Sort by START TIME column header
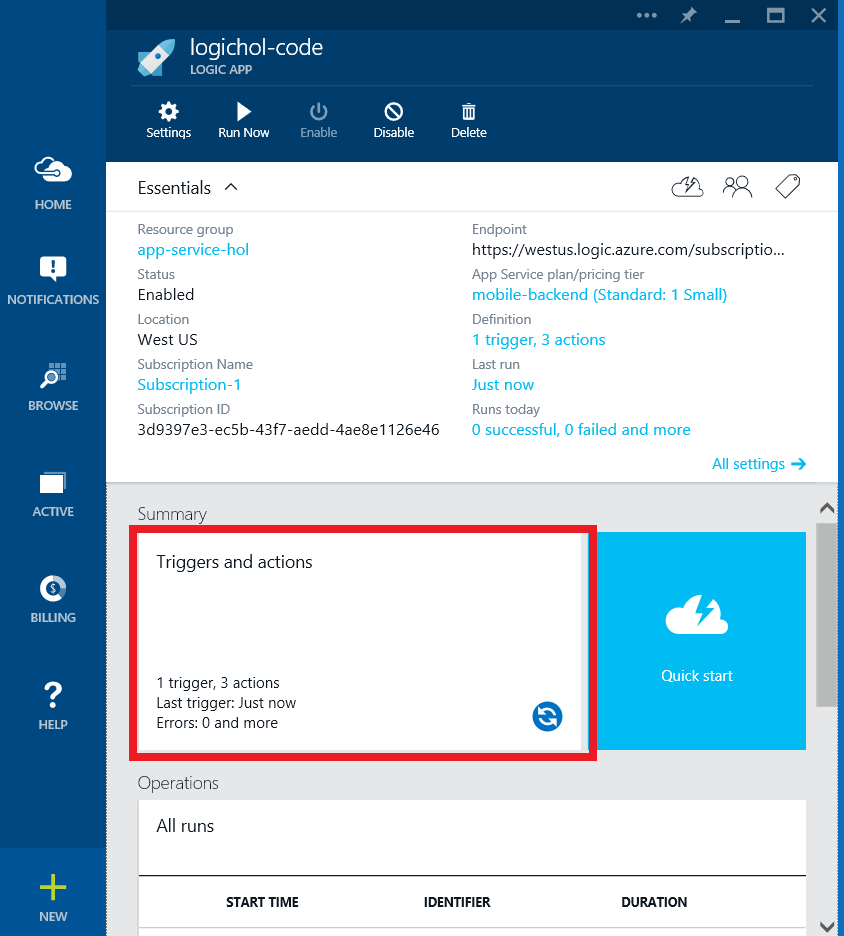This screenshot has width=844, height=936. point(262,902)
